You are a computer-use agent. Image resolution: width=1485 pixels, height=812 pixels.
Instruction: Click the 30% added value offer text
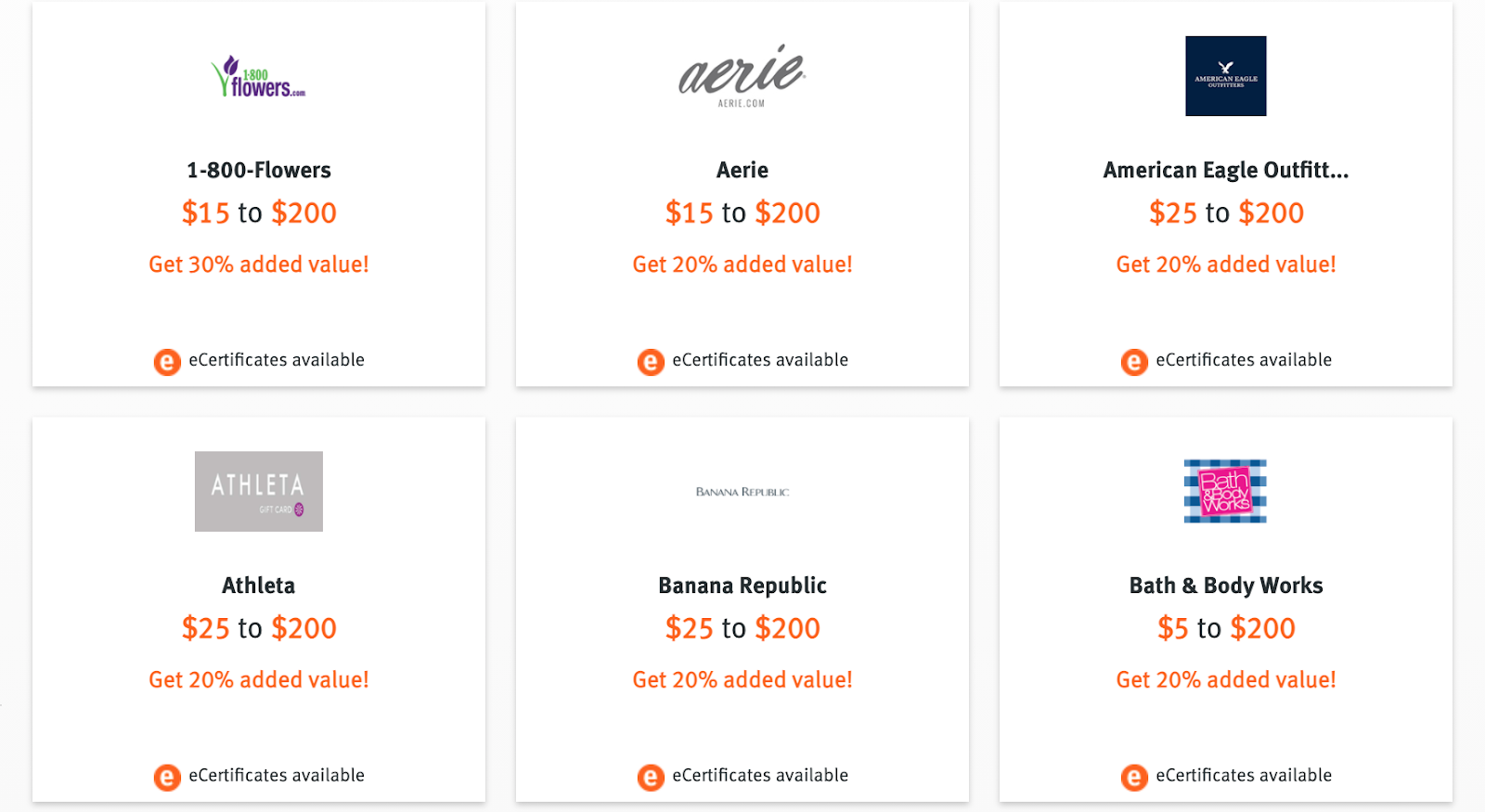[258, 264]
